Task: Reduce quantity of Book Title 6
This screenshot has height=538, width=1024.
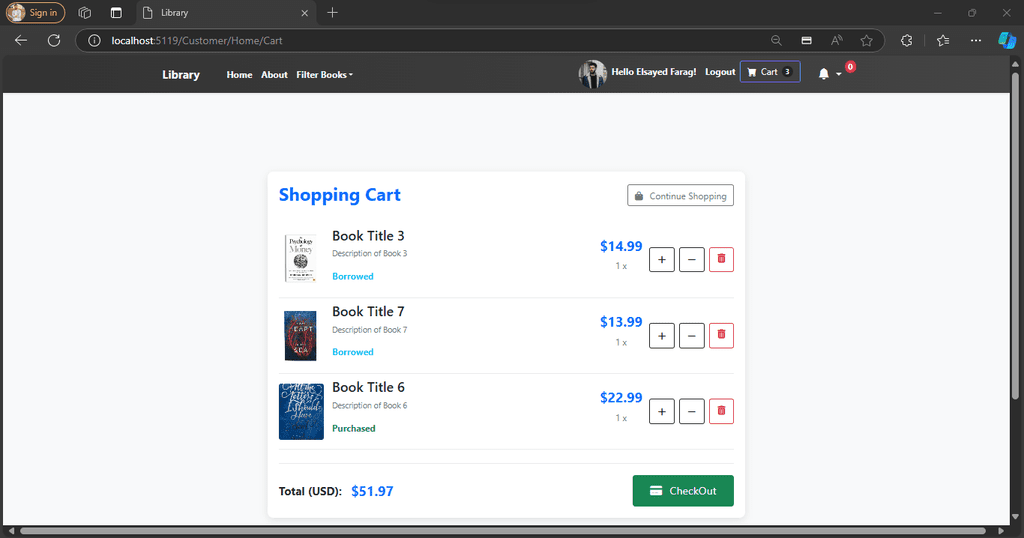Action: click(x=692, y=411)
